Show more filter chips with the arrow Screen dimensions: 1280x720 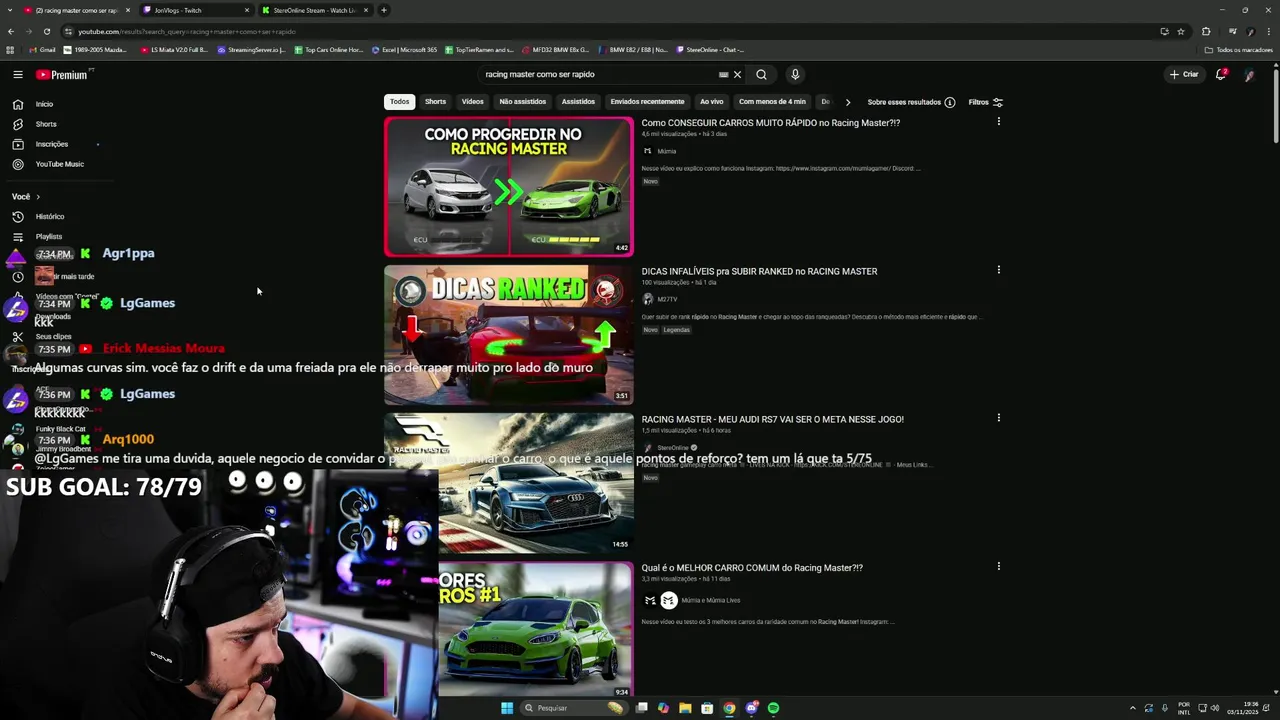[847, 102]
